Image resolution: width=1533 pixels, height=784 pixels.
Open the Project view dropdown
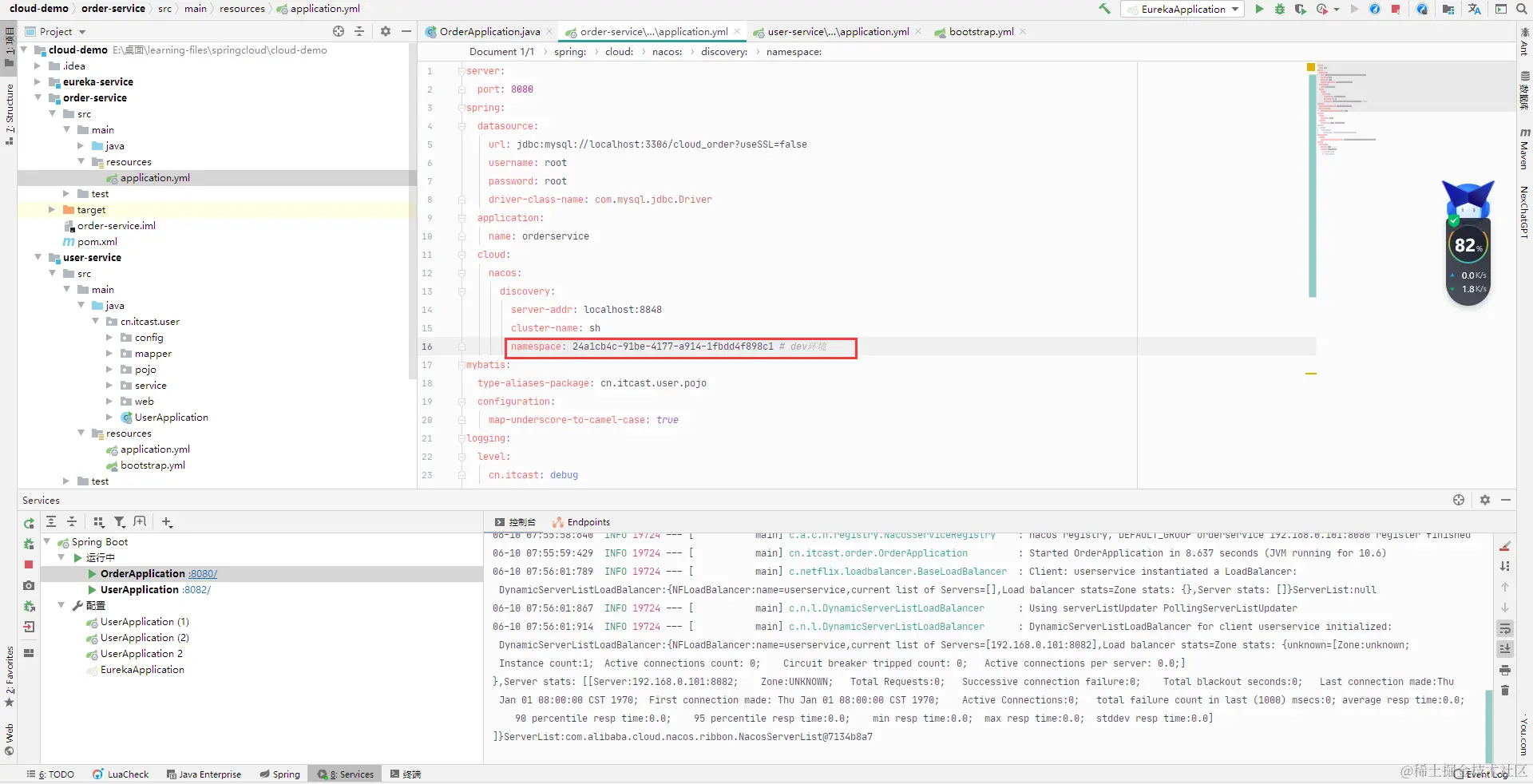56,31
